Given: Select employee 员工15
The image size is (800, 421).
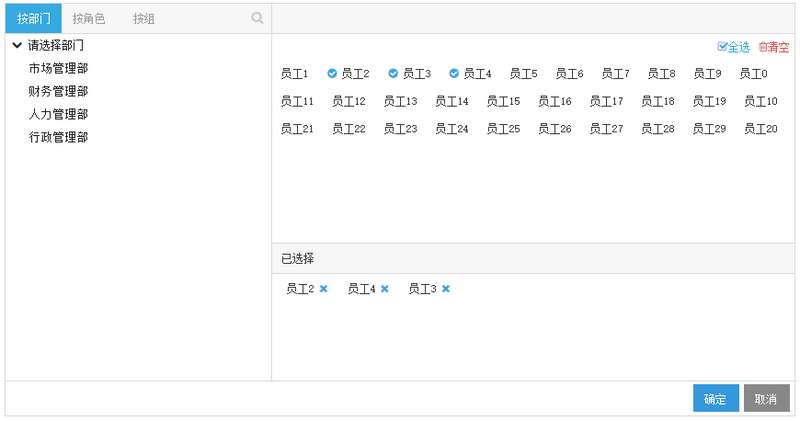Looking at the screenshot, I should point(503,101).
